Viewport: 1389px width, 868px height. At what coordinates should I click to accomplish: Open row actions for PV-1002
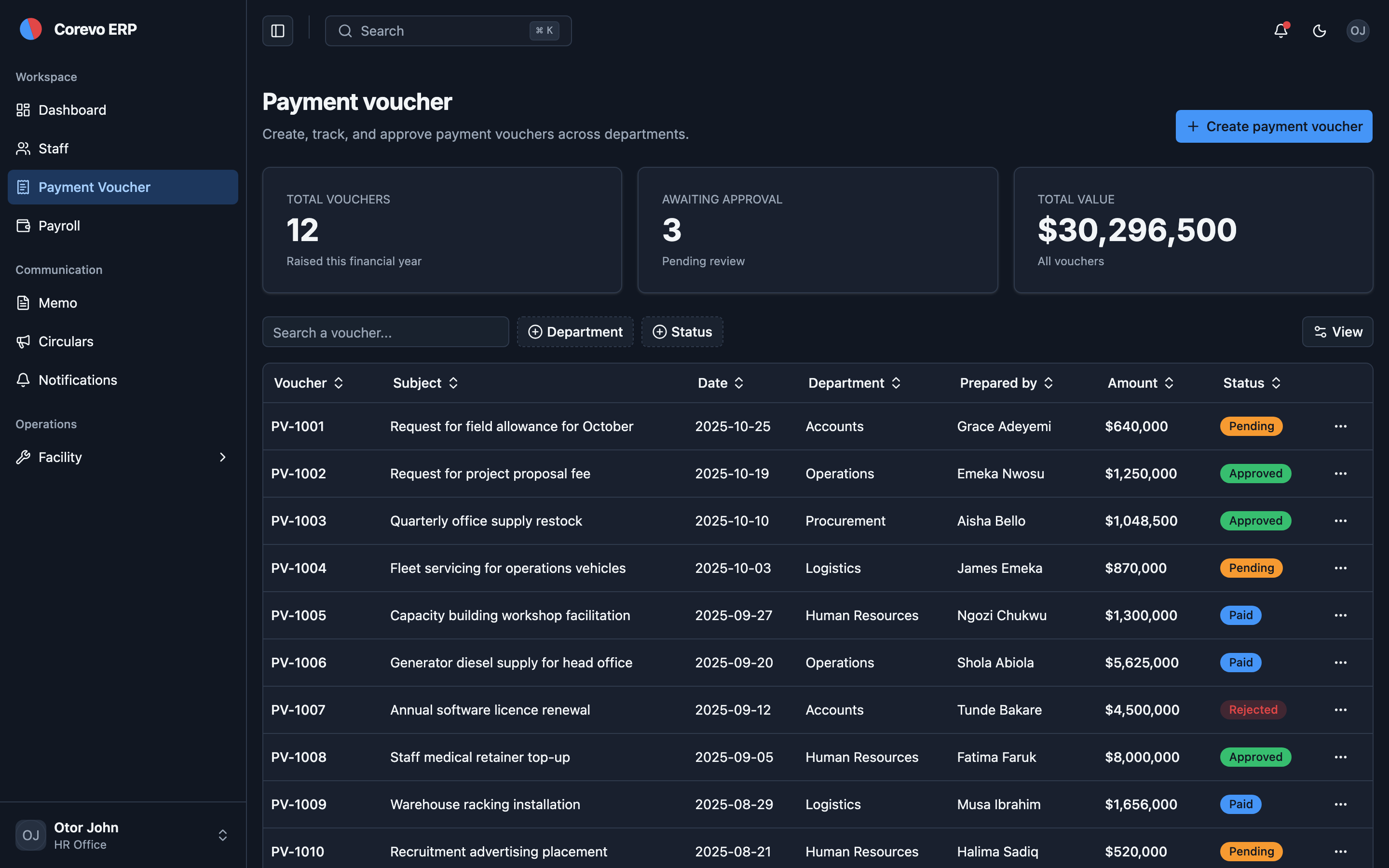(1340, 474)
